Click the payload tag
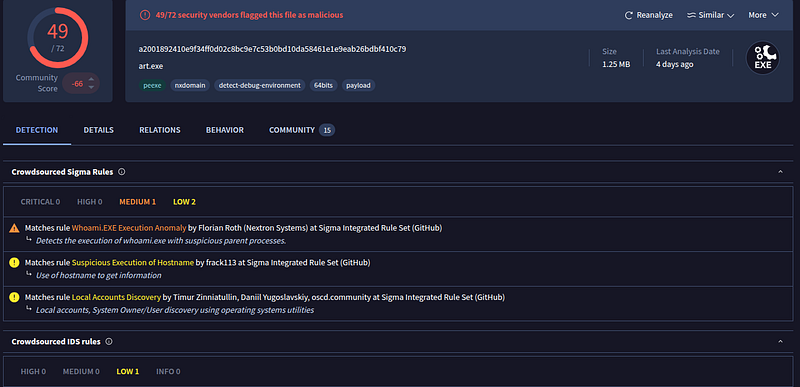 359,85
